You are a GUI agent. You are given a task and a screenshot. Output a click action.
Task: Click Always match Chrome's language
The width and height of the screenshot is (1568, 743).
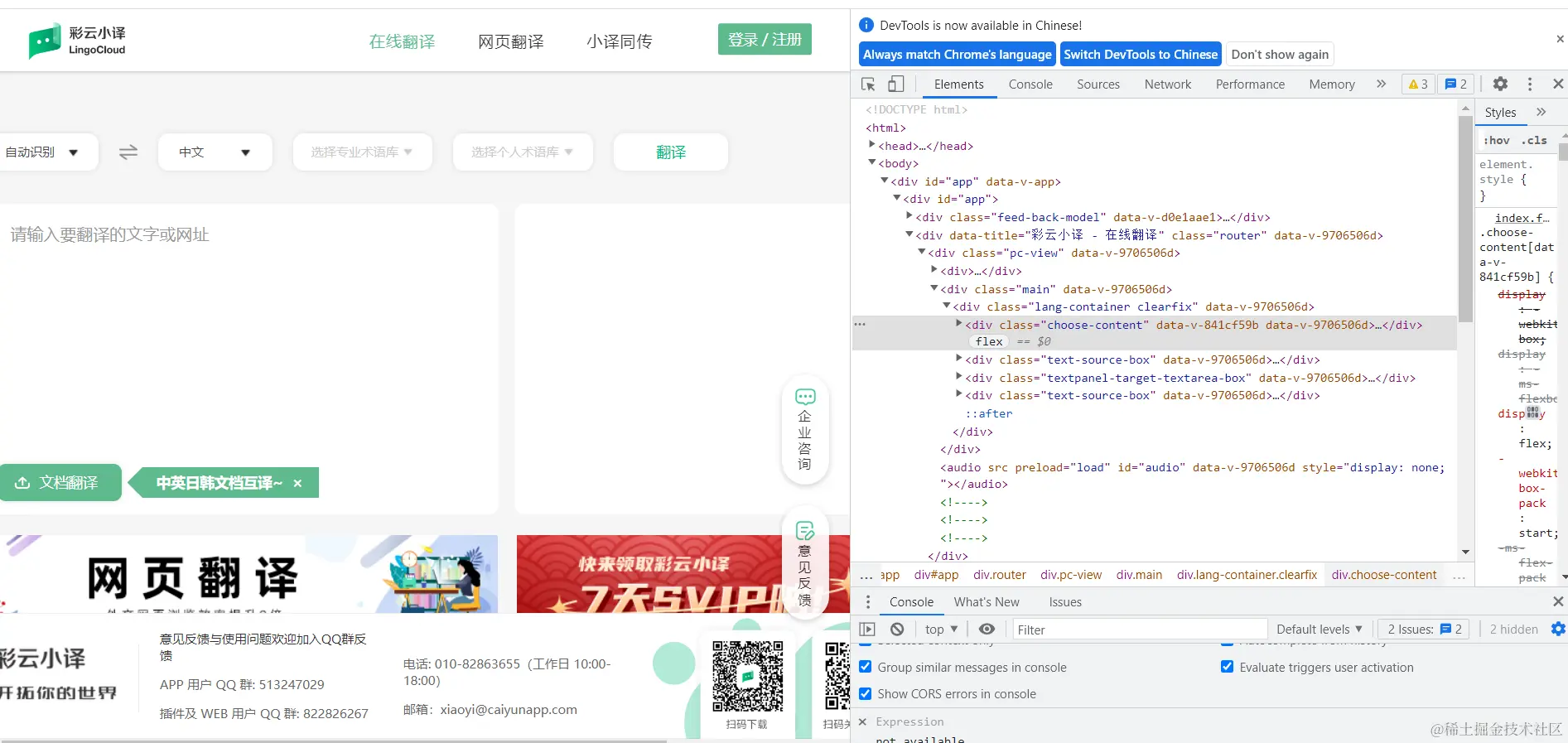coord(957,55)
